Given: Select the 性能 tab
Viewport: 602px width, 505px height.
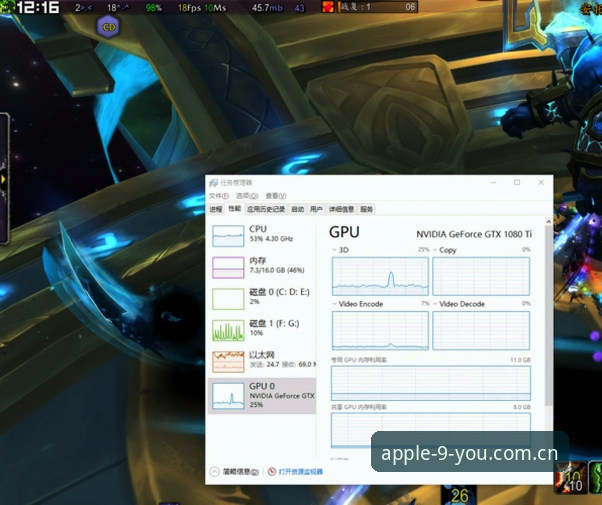Looking at the screenshot, I should (x=235, y=208).
